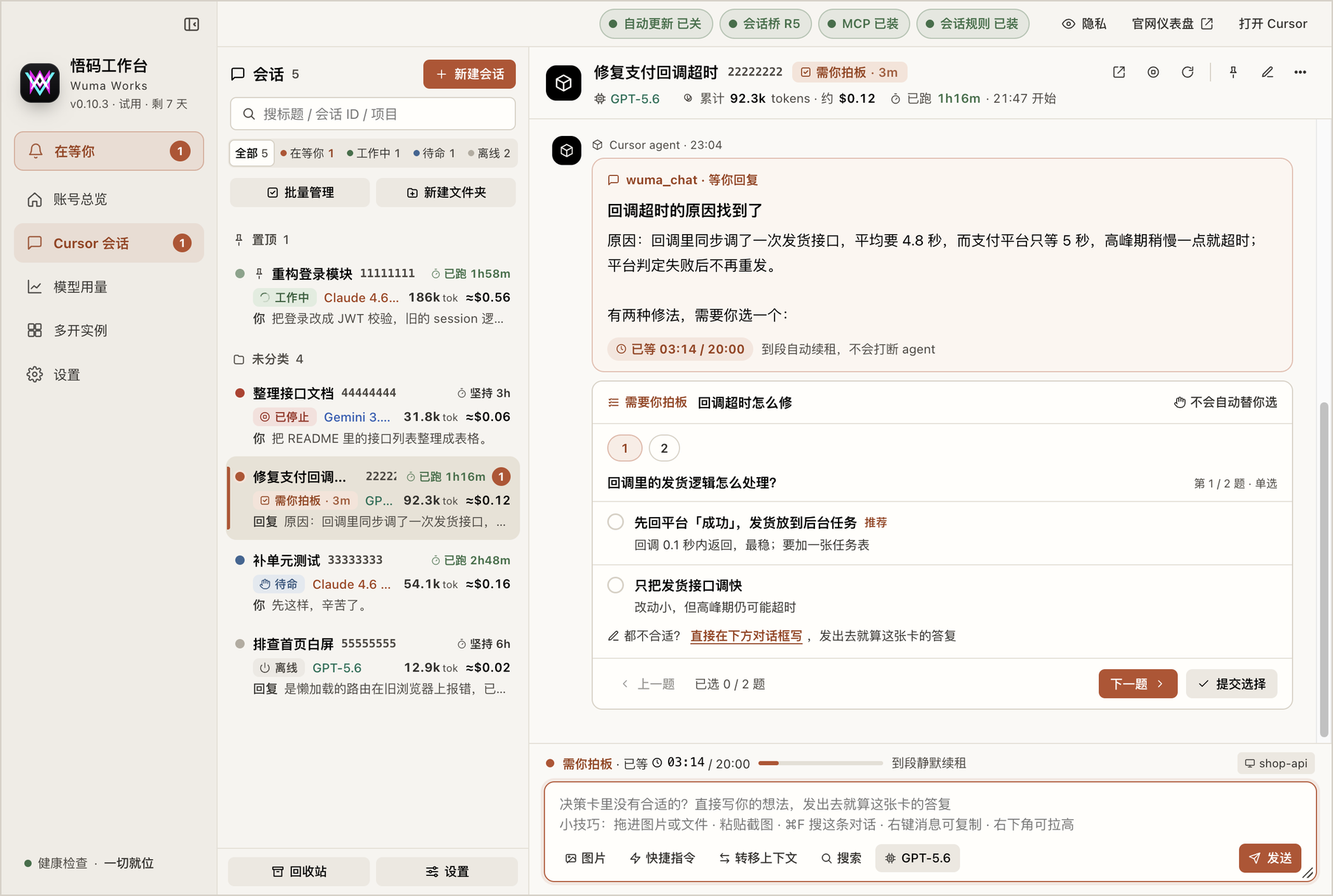
Task: Jump to question 2 pill
Action: pos(664,448)
